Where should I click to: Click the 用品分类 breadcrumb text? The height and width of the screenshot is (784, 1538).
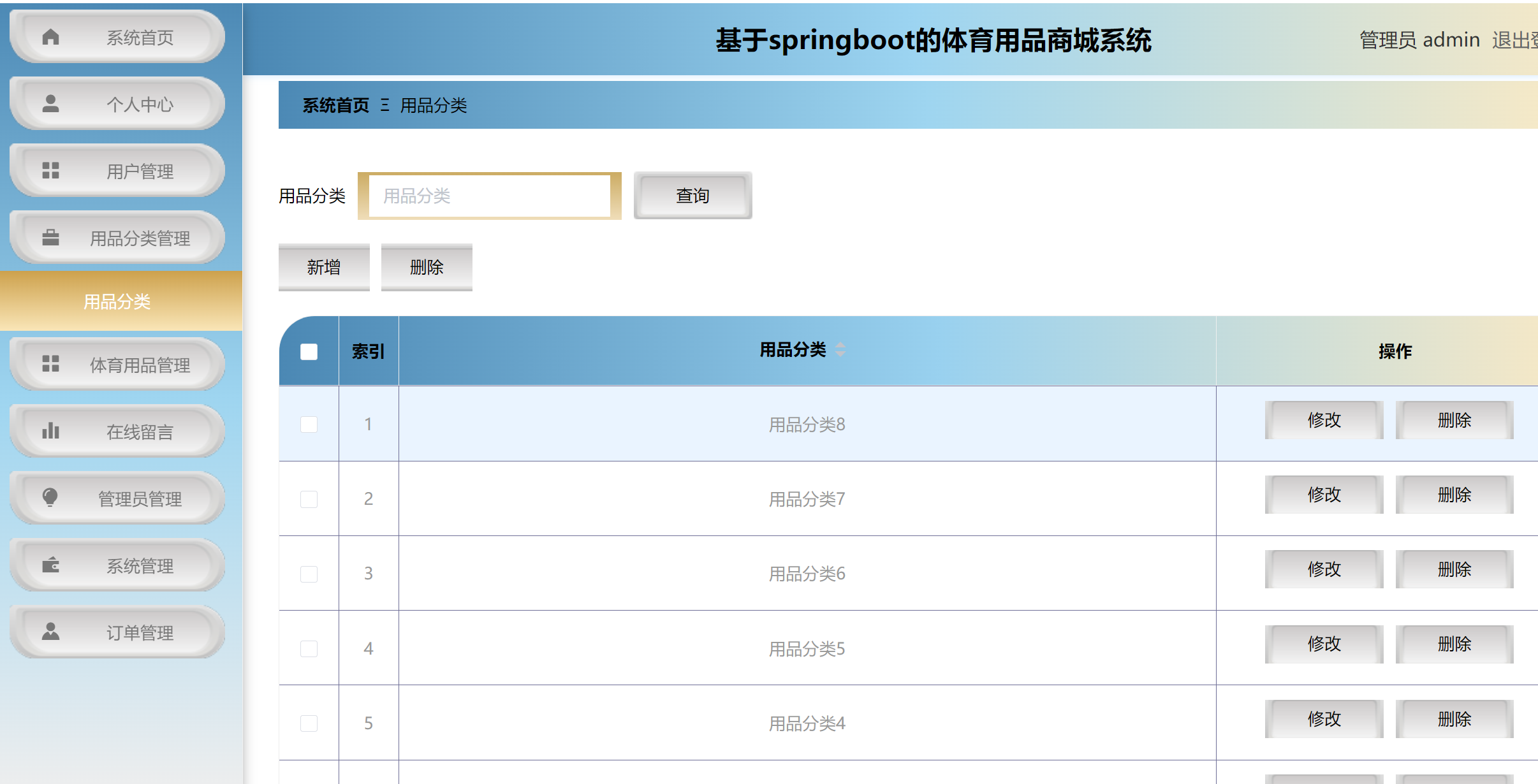point(434,105)
